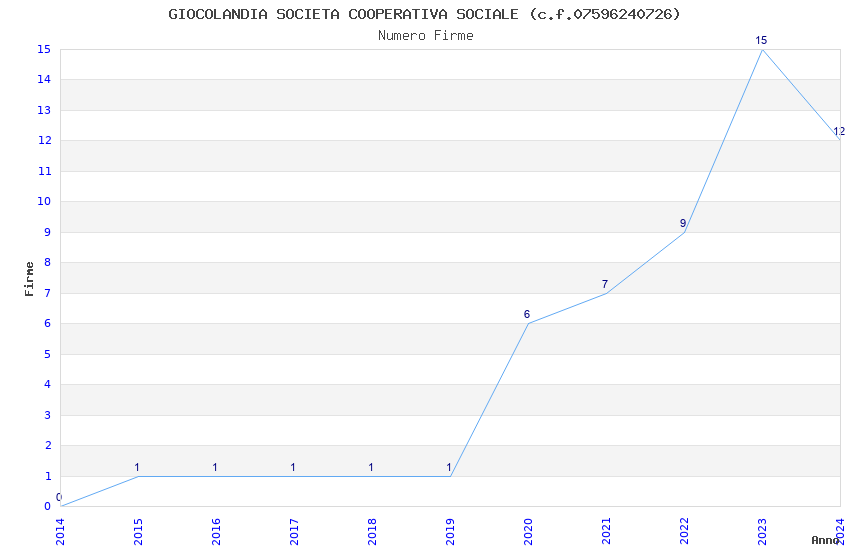Viewport: 850px width, 550px height.
Task: Click y-axis tick value 10
Action: point(44,202)
